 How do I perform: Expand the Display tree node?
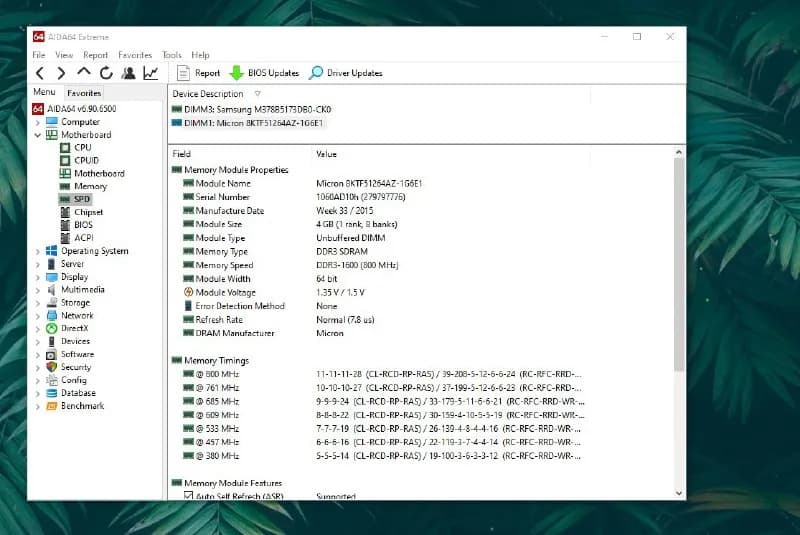tap(37, 277)
